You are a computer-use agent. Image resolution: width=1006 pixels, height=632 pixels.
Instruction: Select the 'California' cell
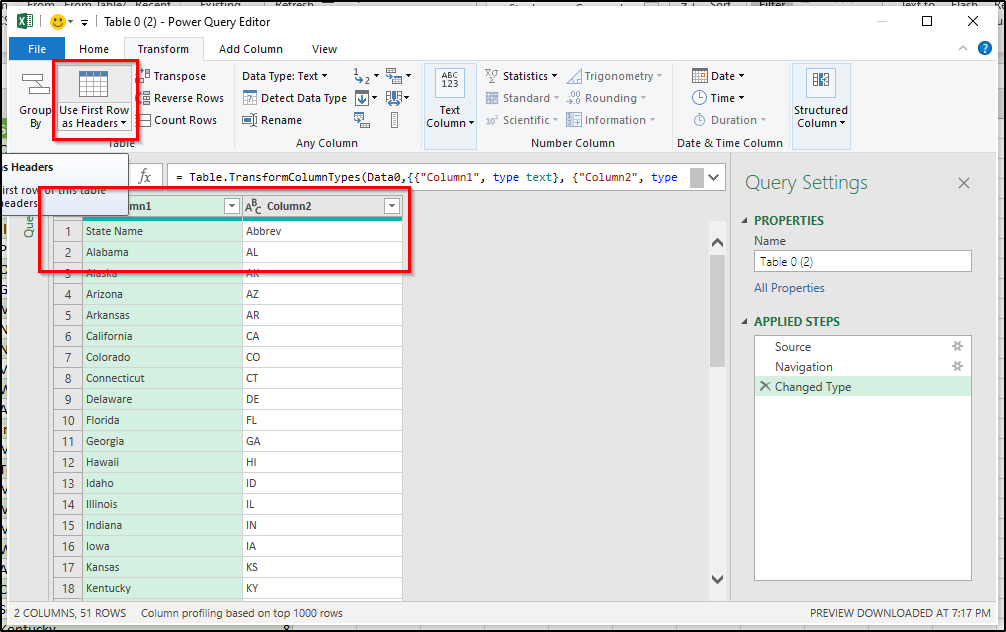pyautogui.click(x=163, y=336)
